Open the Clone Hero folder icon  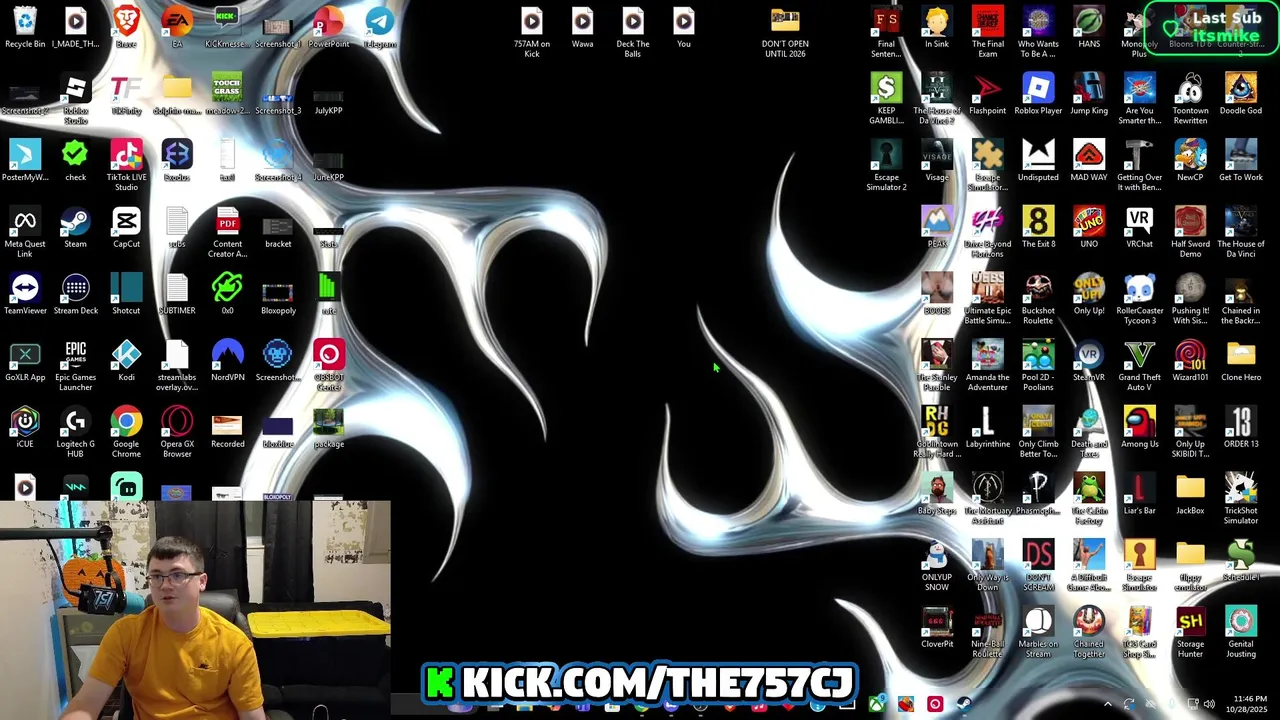click(x=1241, y=361)
